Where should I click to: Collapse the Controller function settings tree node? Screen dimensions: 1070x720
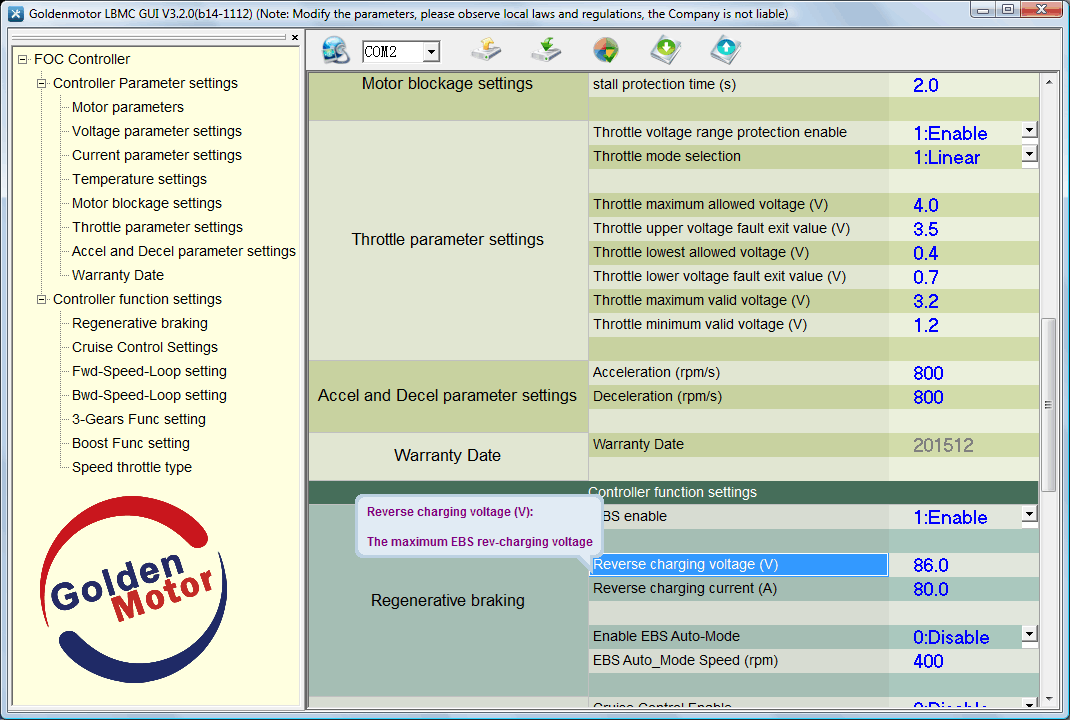pos(42,299)
